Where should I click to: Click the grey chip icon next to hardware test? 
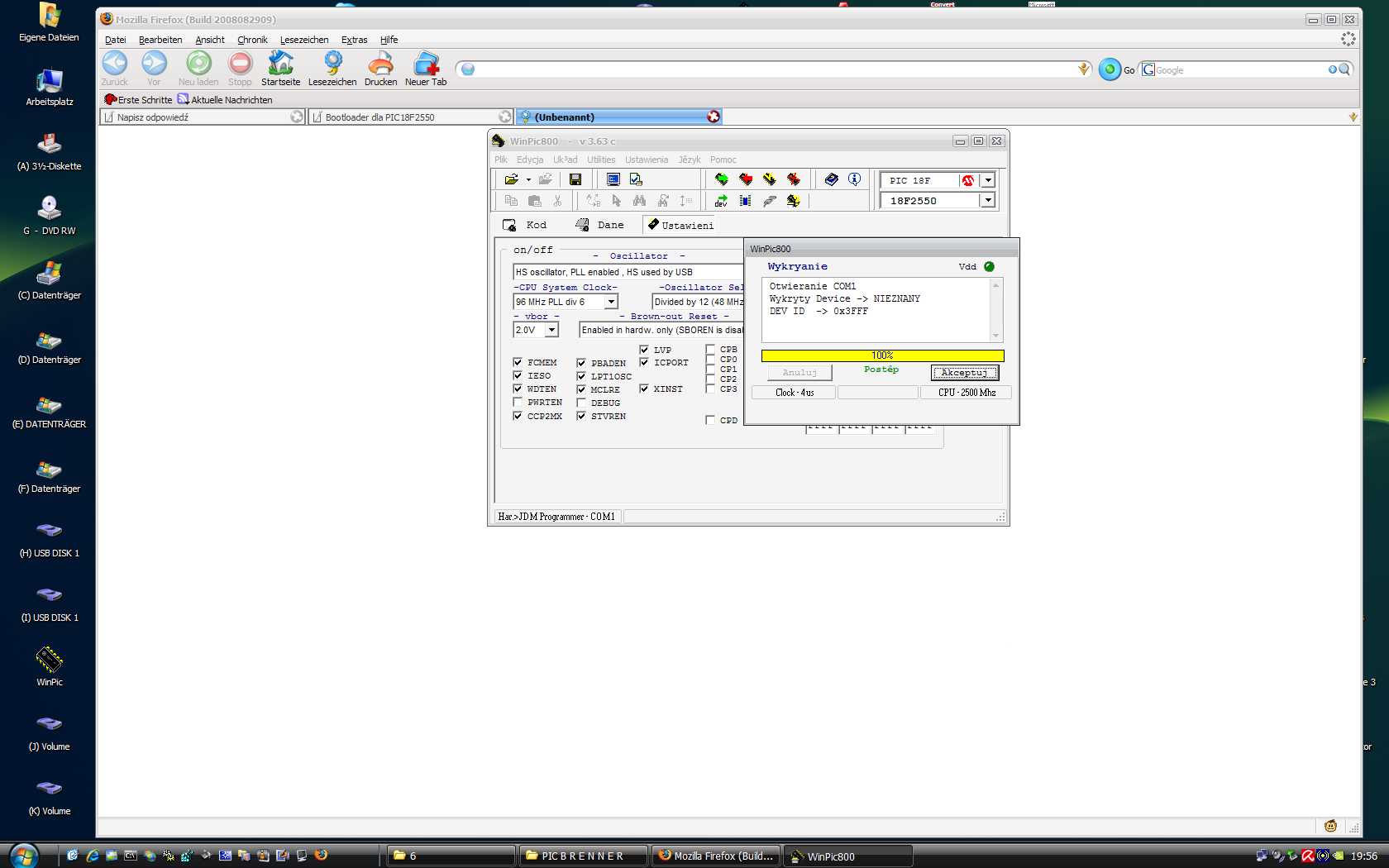(x=770, y=201)
